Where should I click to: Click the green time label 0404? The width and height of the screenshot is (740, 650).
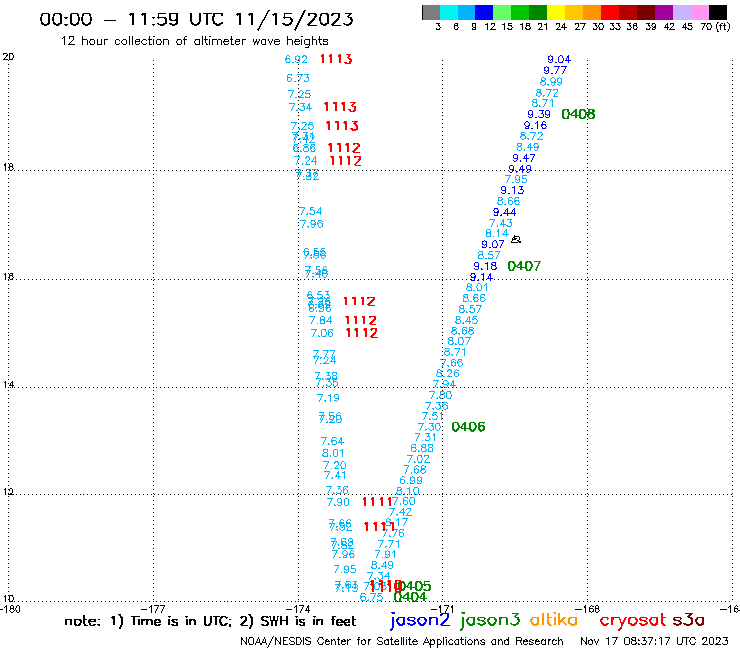coord(410,597)
